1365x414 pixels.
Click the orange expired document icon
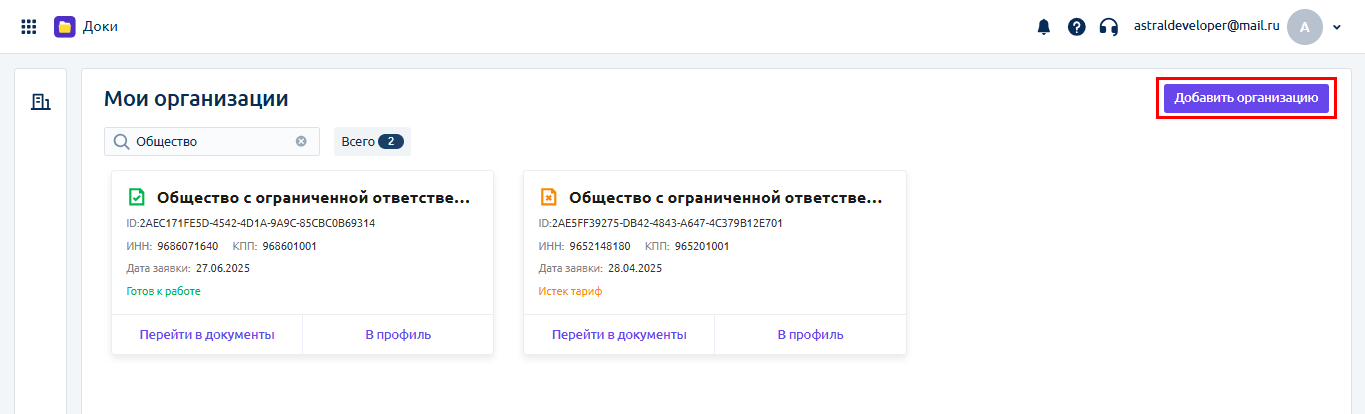548,198
